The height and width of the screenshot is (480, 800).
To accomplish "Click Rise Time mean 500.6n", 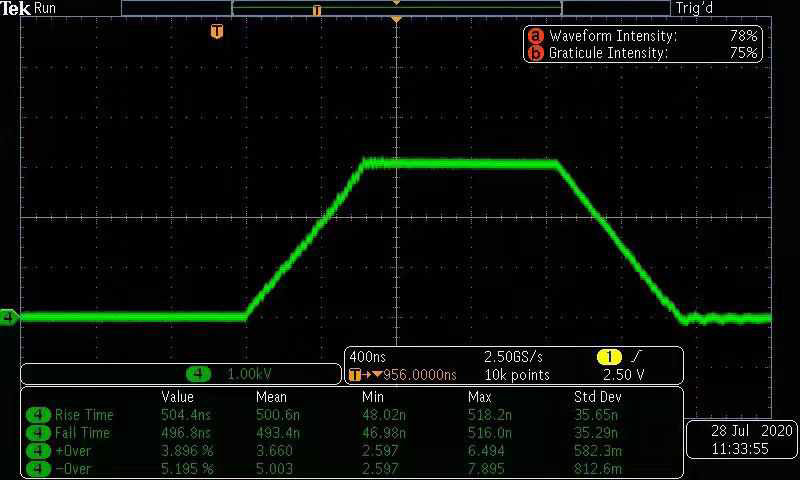I will click(278, 415).
